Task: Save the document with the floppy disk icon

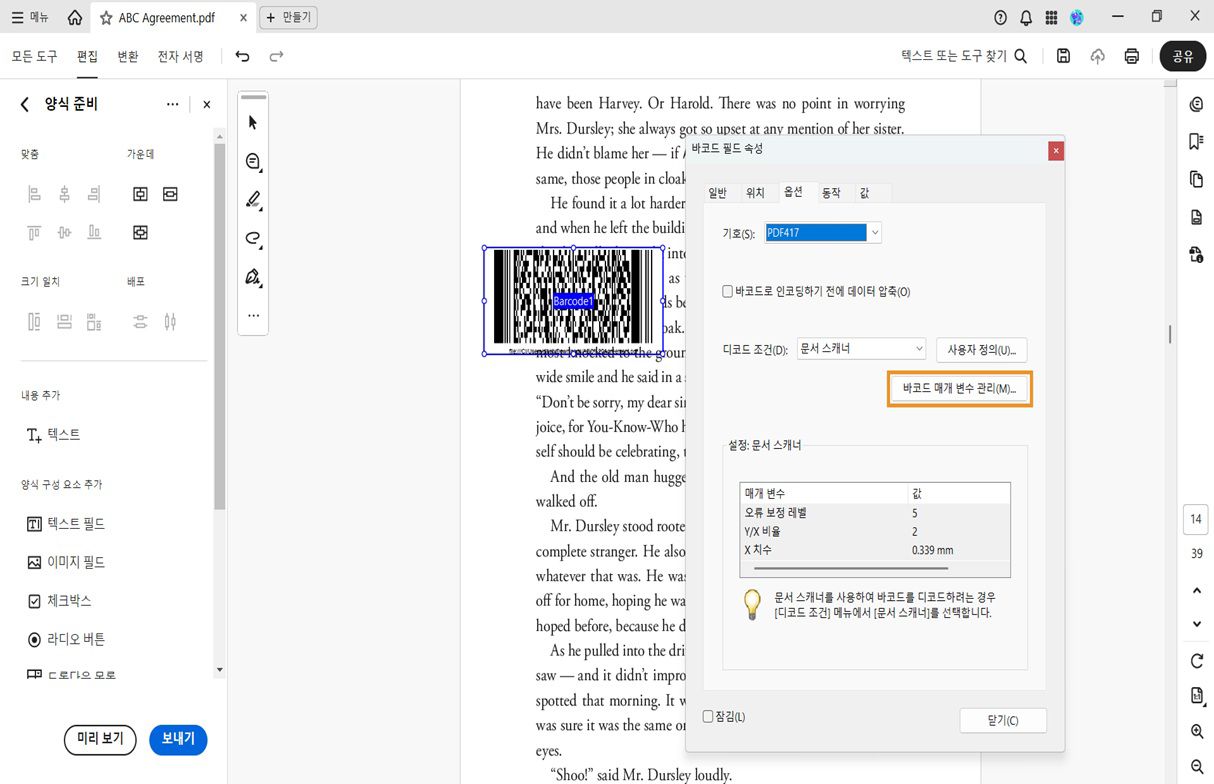Action: pyautogui.click(x=1063, y=56)
